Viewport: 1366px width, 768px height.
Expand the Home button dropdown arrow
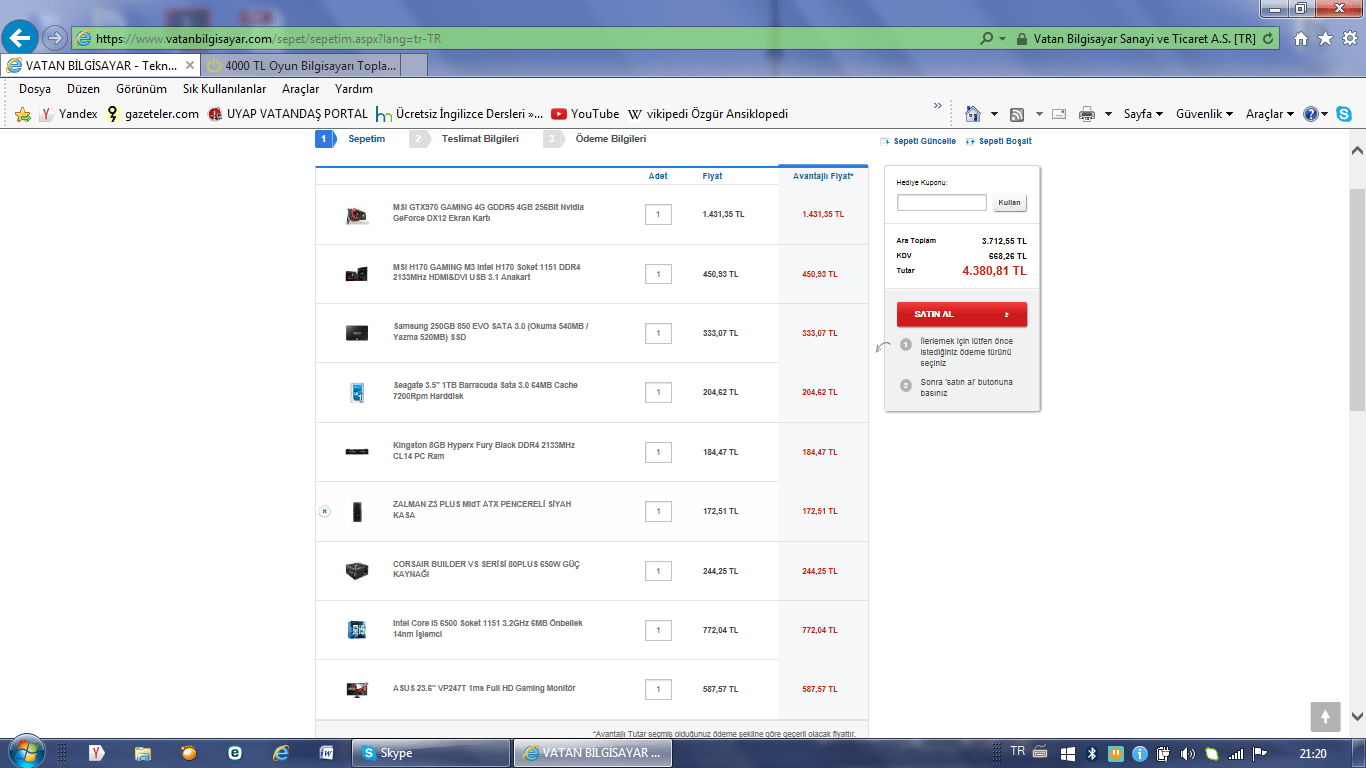click(x=994, y=114)
